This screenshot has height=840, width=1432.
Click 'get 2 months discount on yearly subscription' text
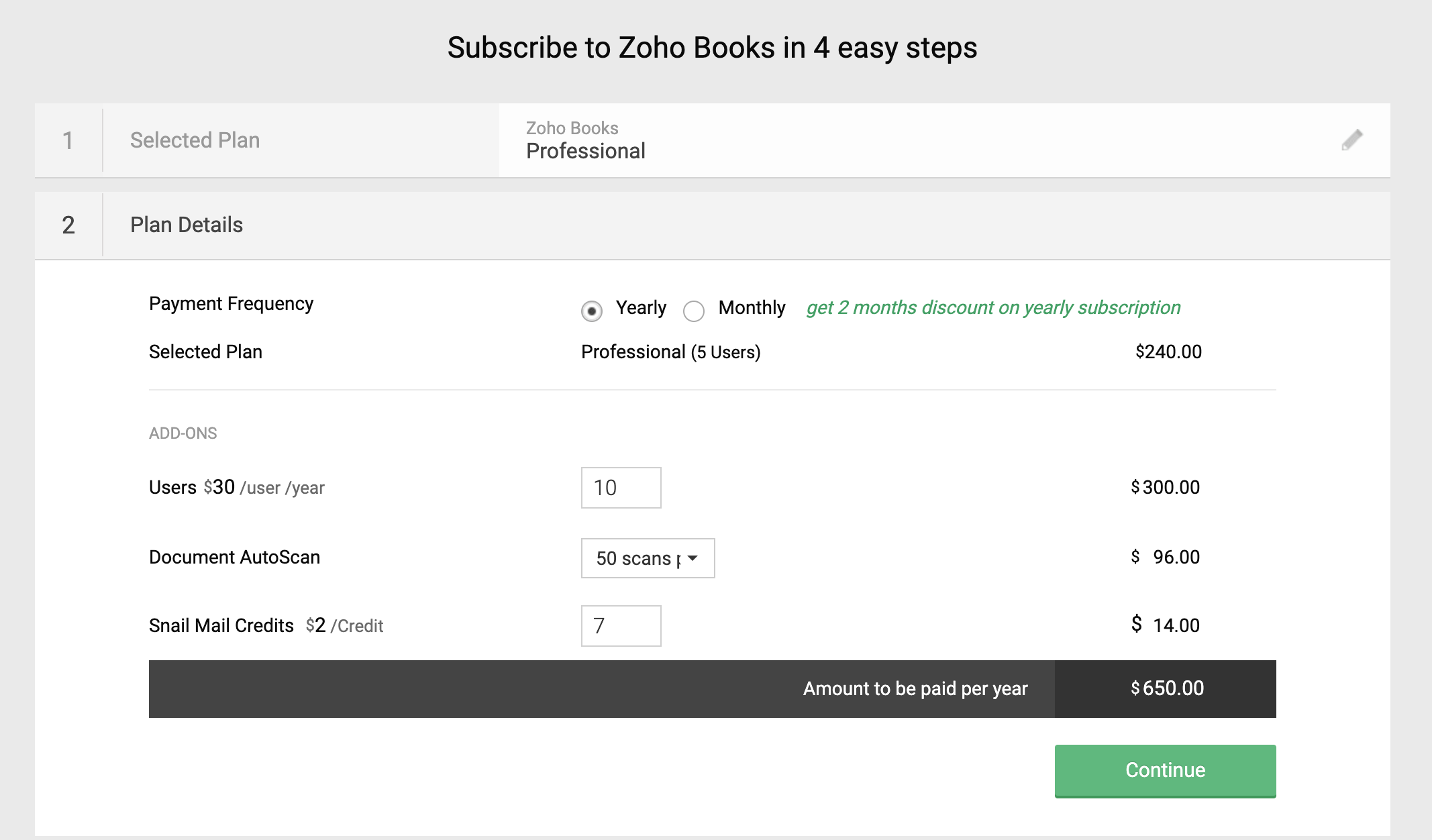pyautogui.click(x=994, y=307)
